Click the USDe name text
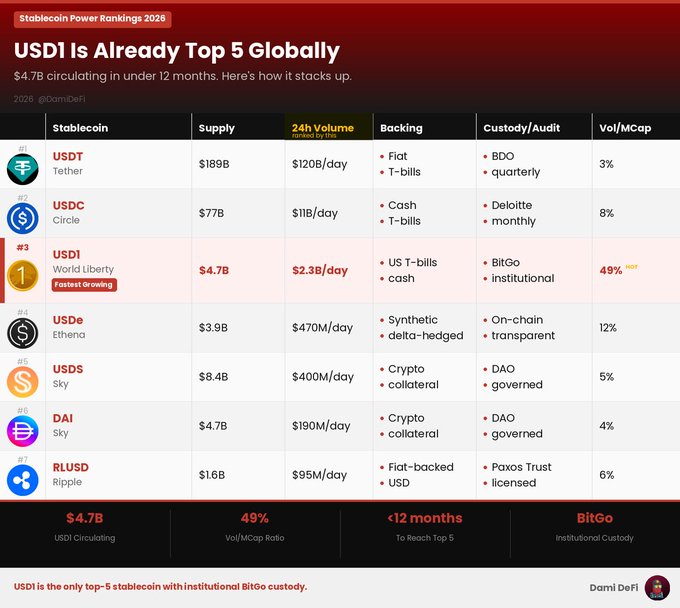The image size is (680, 608). (x=68, y=320)
